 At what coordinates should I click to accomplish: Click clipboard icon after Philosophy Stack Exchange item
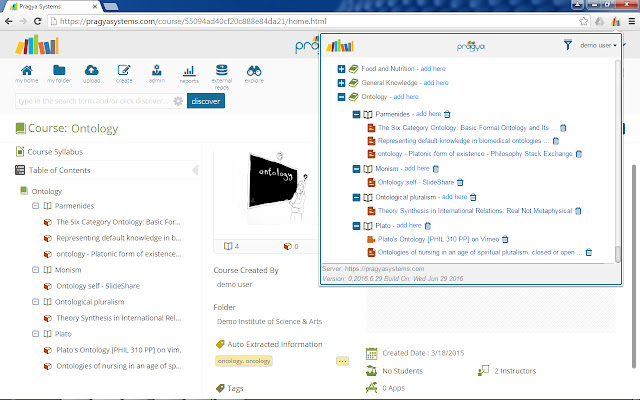tap(578, 154)
